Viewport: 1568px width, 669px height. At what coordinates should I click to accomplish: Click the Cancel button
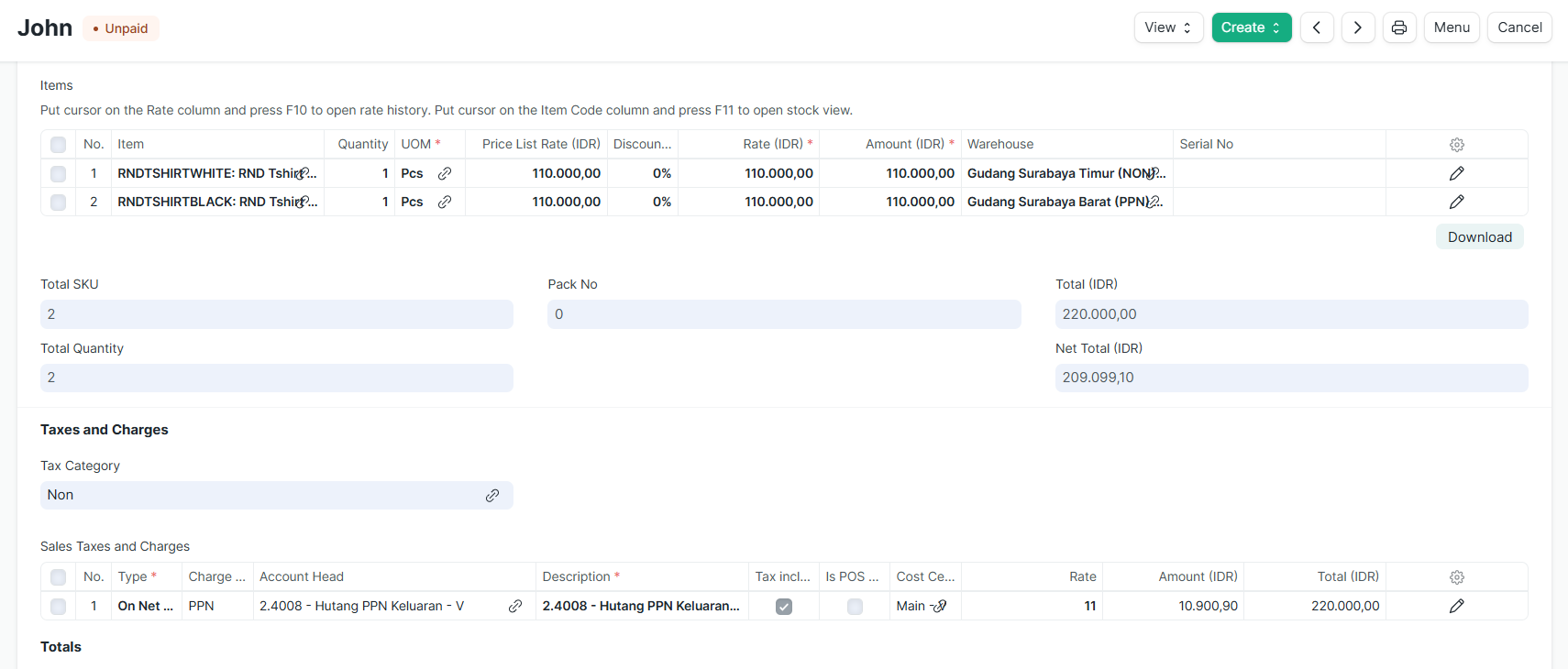coord(1519,27)
